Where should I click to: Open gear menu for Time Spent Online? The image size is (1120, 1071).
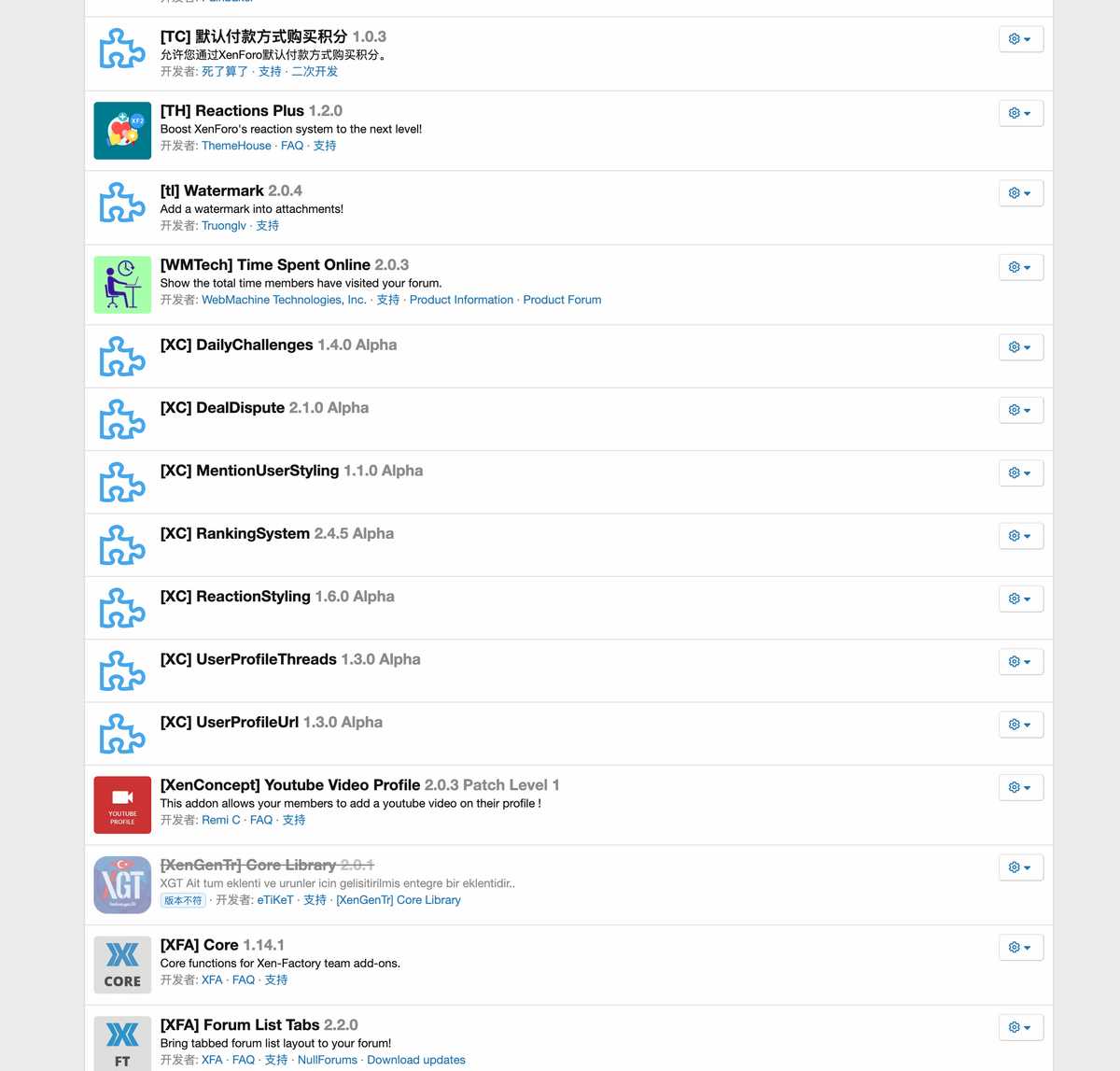(1020, 267)
